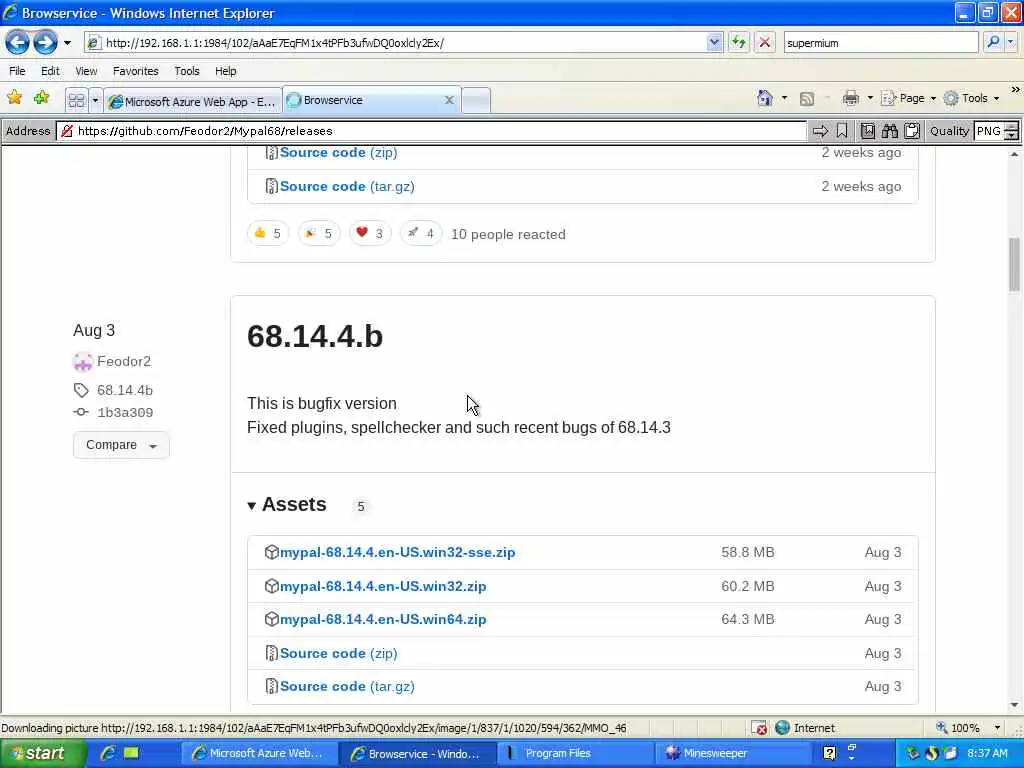
Task: Download mypal-68.14.4.en-US.win32-sse.zip
Action: point(397,552)
